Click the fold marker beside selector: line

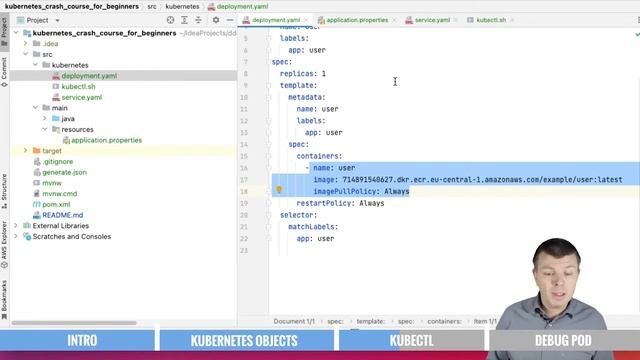click(268, 215)
